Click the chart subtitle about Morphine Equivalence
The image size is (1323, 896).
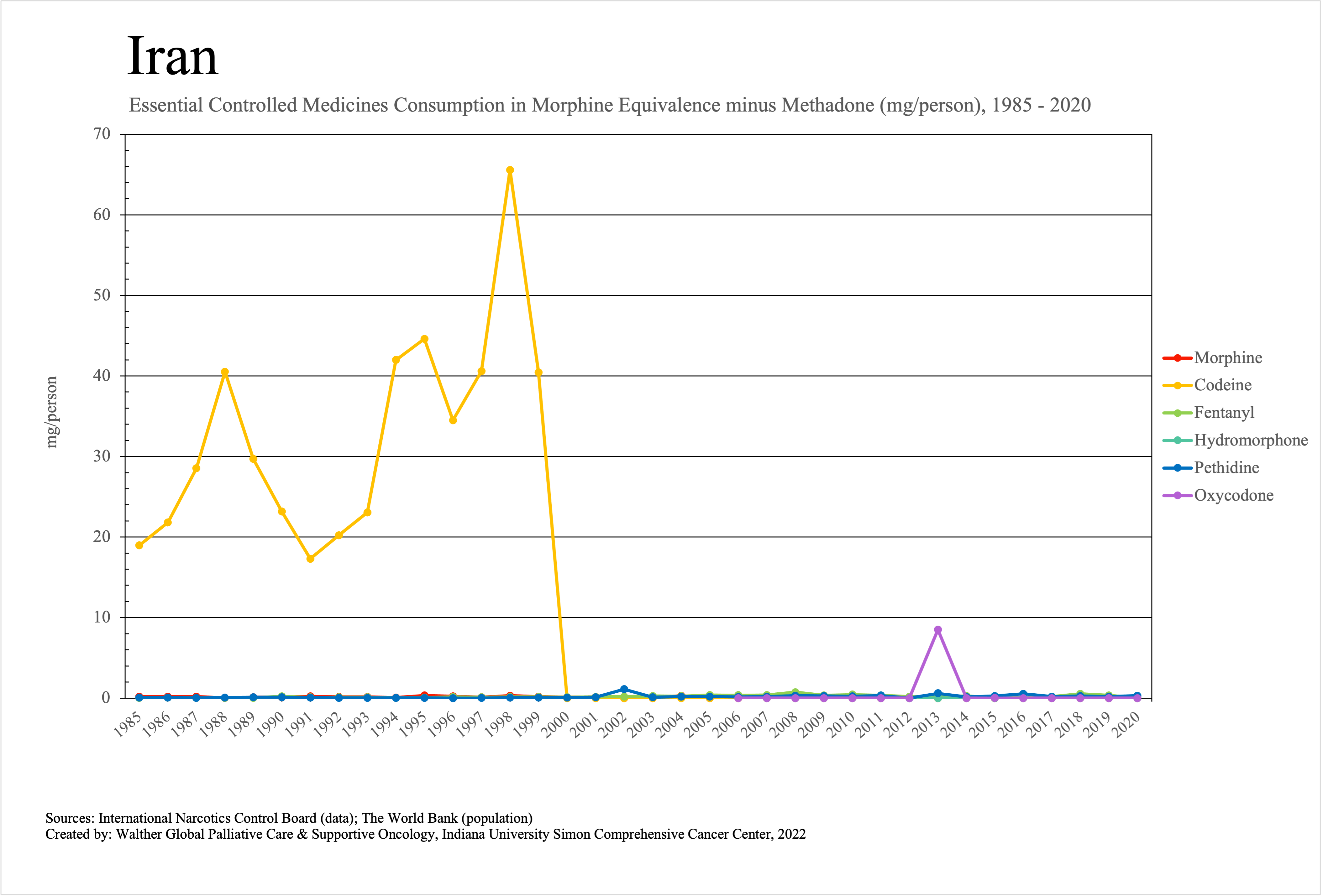(609, 105)
